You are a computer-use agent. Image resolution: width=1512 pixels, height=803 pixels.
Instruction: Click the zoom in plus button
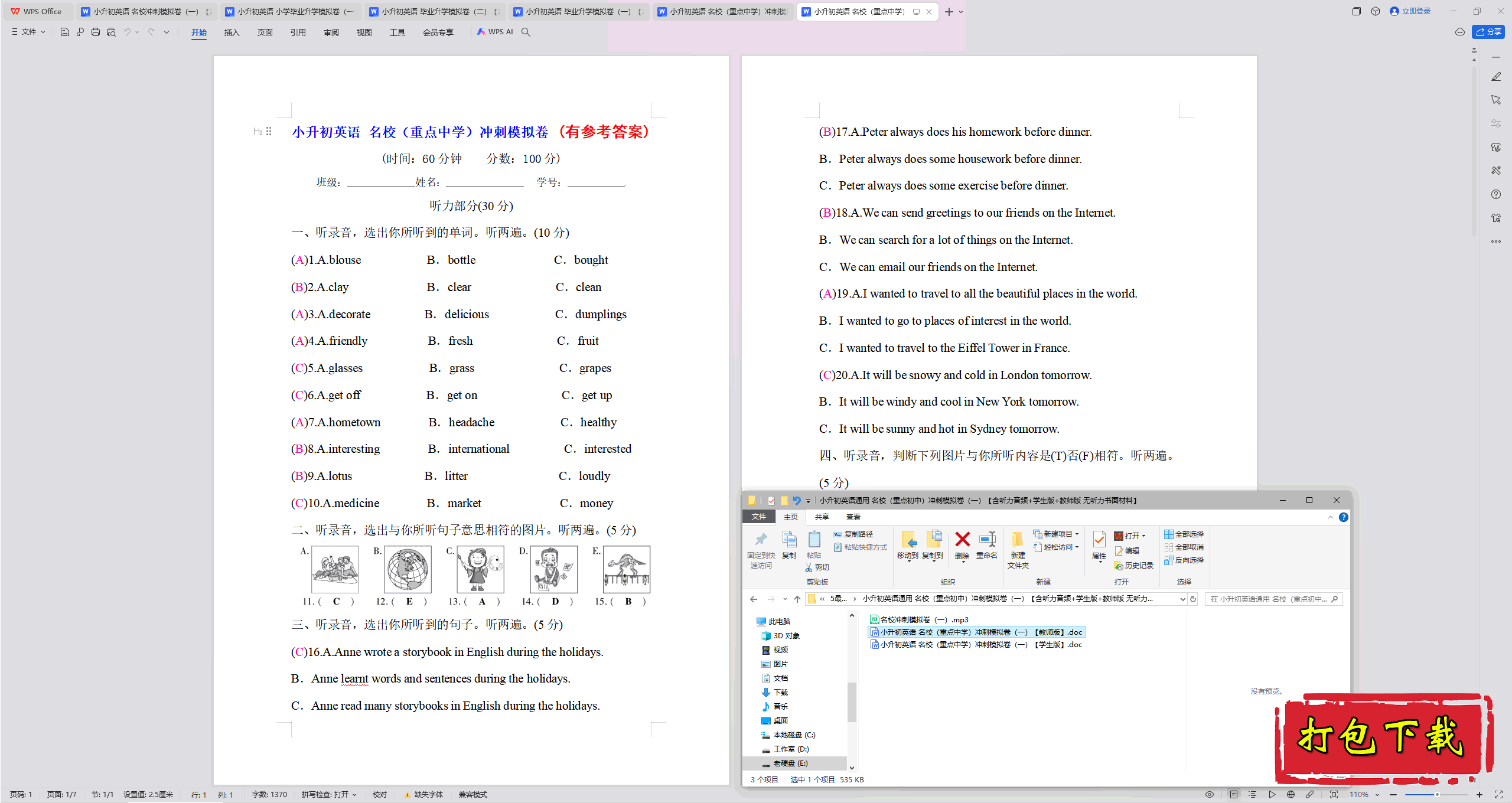coord(1480,794)
